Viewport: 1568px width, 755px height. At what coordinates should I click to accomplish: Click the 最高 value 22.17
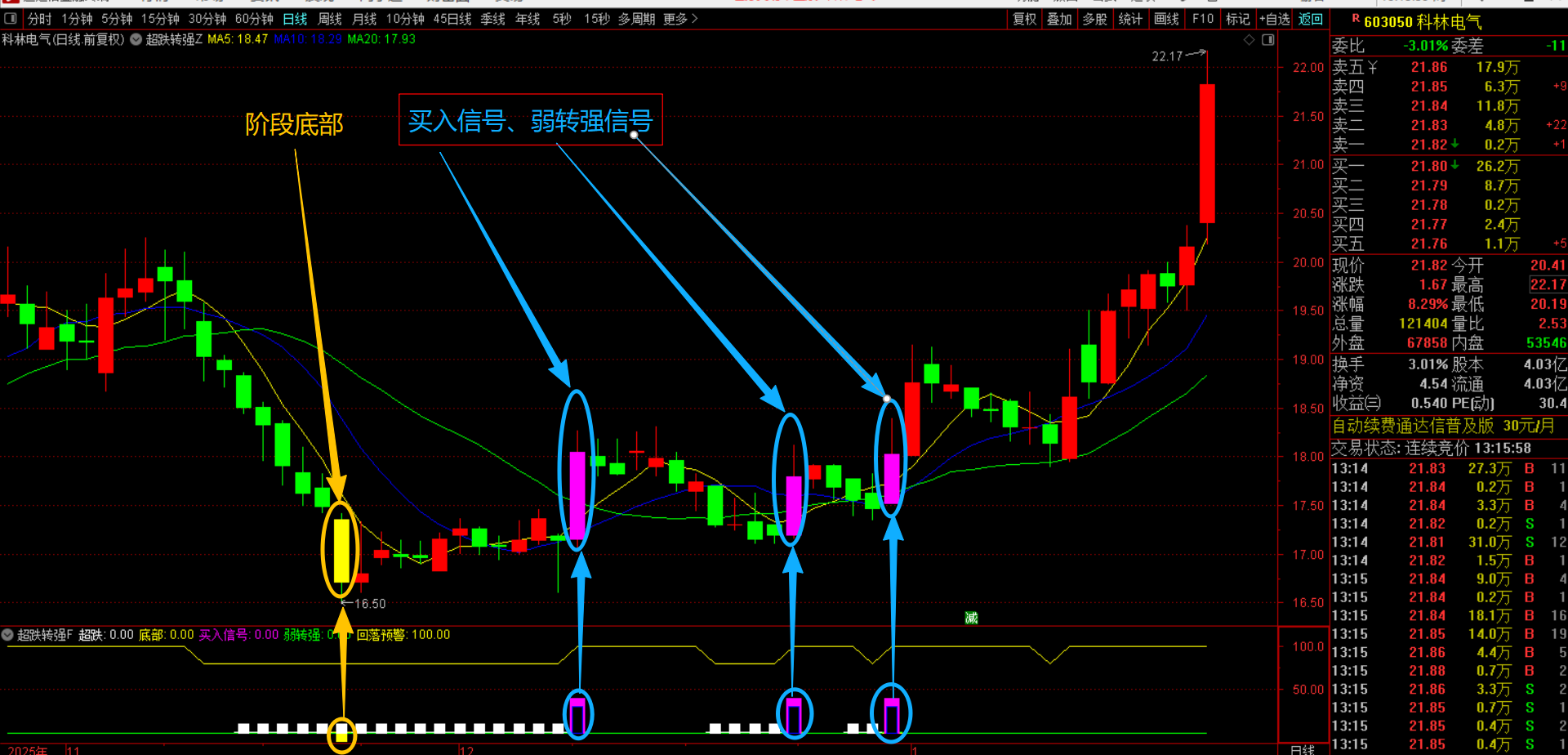click(1548, 284)
